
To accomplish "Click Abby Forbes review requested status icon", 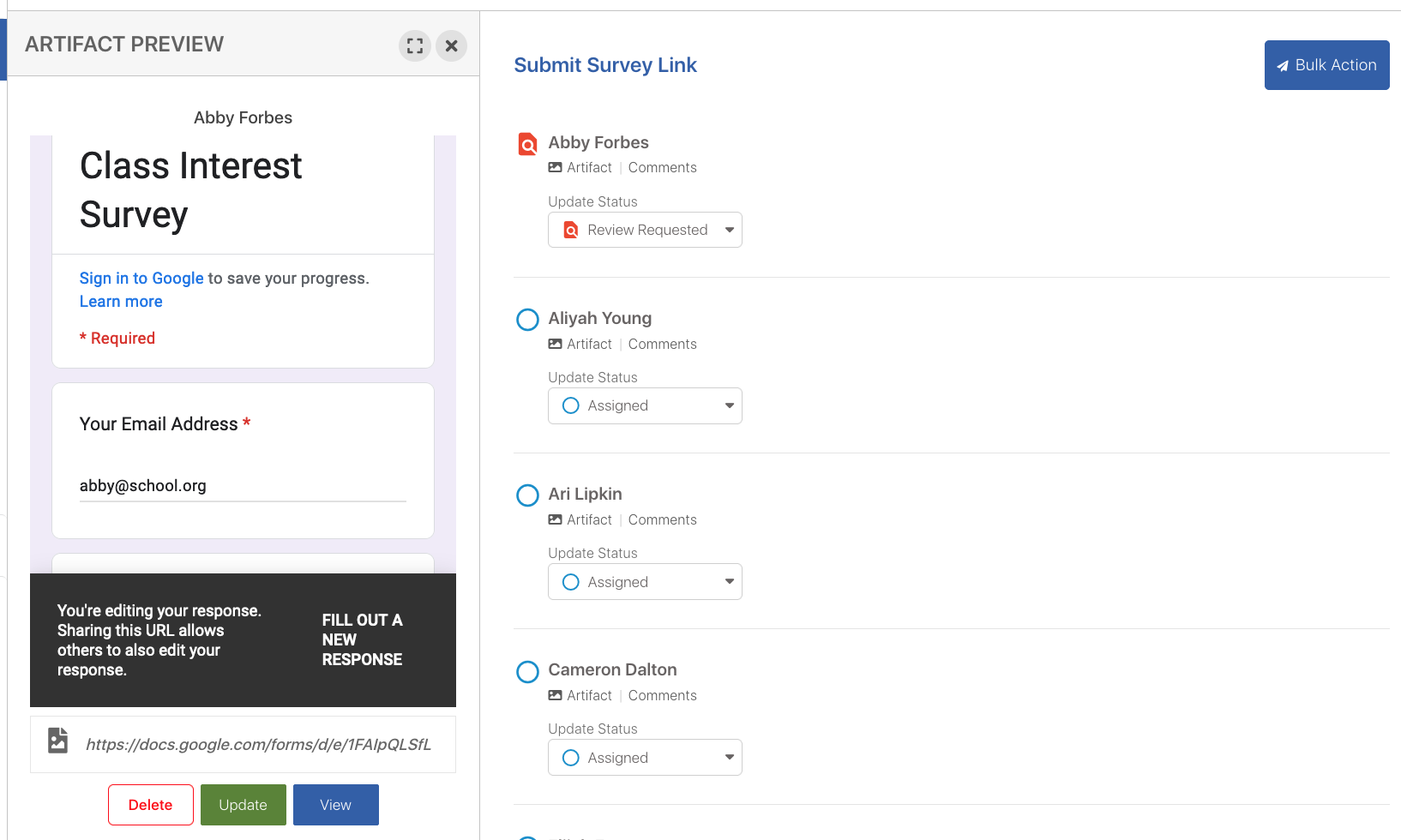I will pos(528,144).
